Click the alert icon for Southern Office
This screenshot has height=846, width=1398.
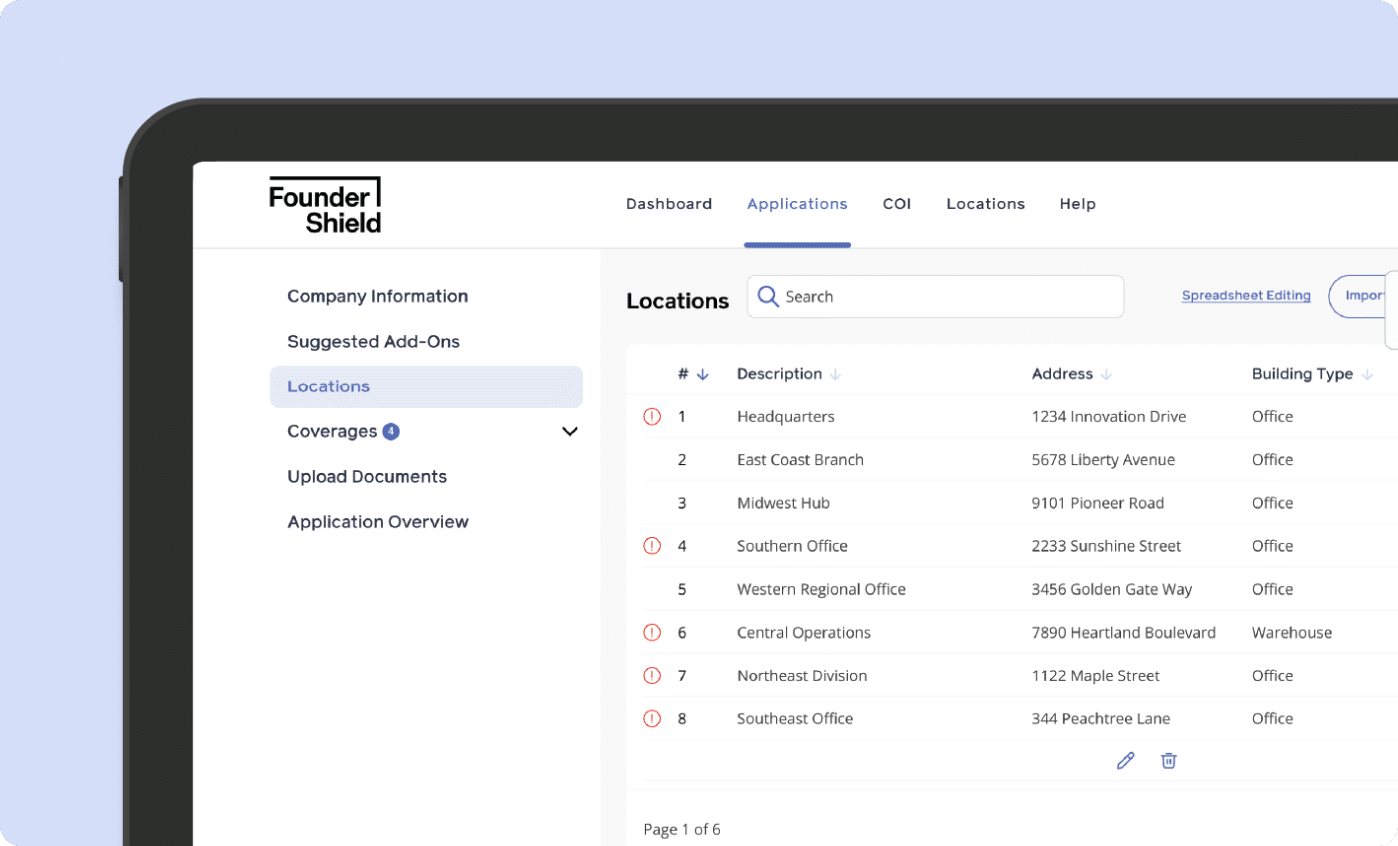coord(652,546)
